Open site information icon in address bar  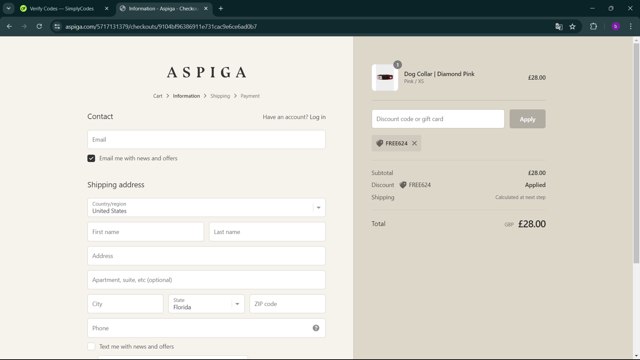point(57,27)
